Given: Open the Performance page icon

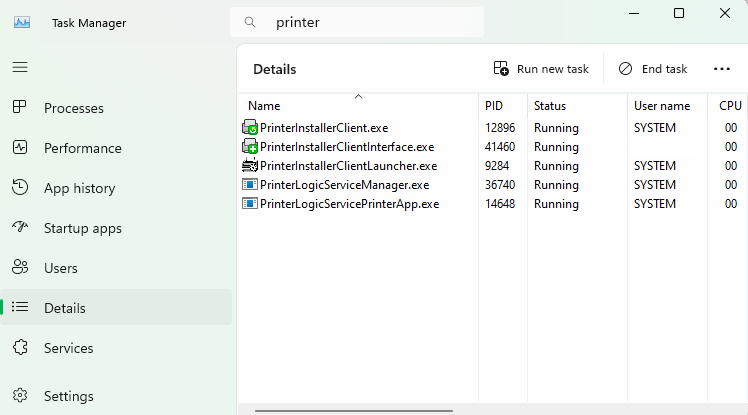Looking at the screenshot, I should (20, 147).
